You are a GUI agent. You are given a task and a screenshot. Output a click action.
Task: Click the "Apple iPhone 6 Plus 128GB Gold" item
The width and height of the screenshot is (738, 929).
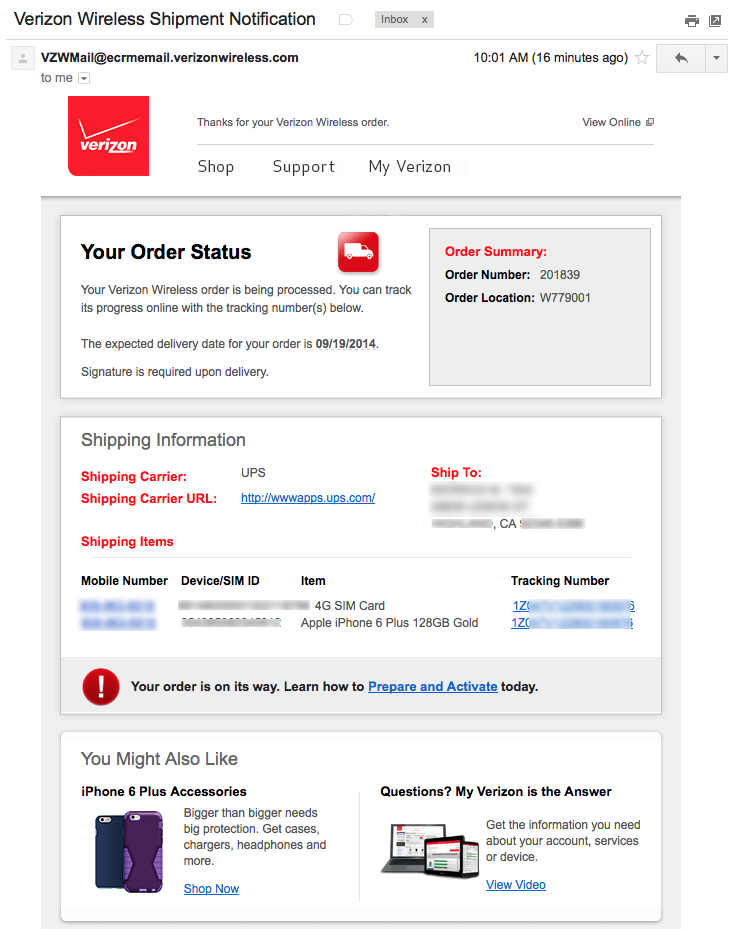tap(389, 623)
